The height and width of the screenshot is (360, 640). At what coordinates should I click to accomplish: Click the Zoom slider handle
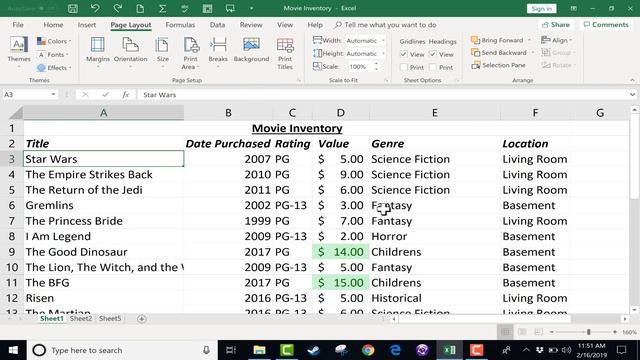(x=589, y=332)
